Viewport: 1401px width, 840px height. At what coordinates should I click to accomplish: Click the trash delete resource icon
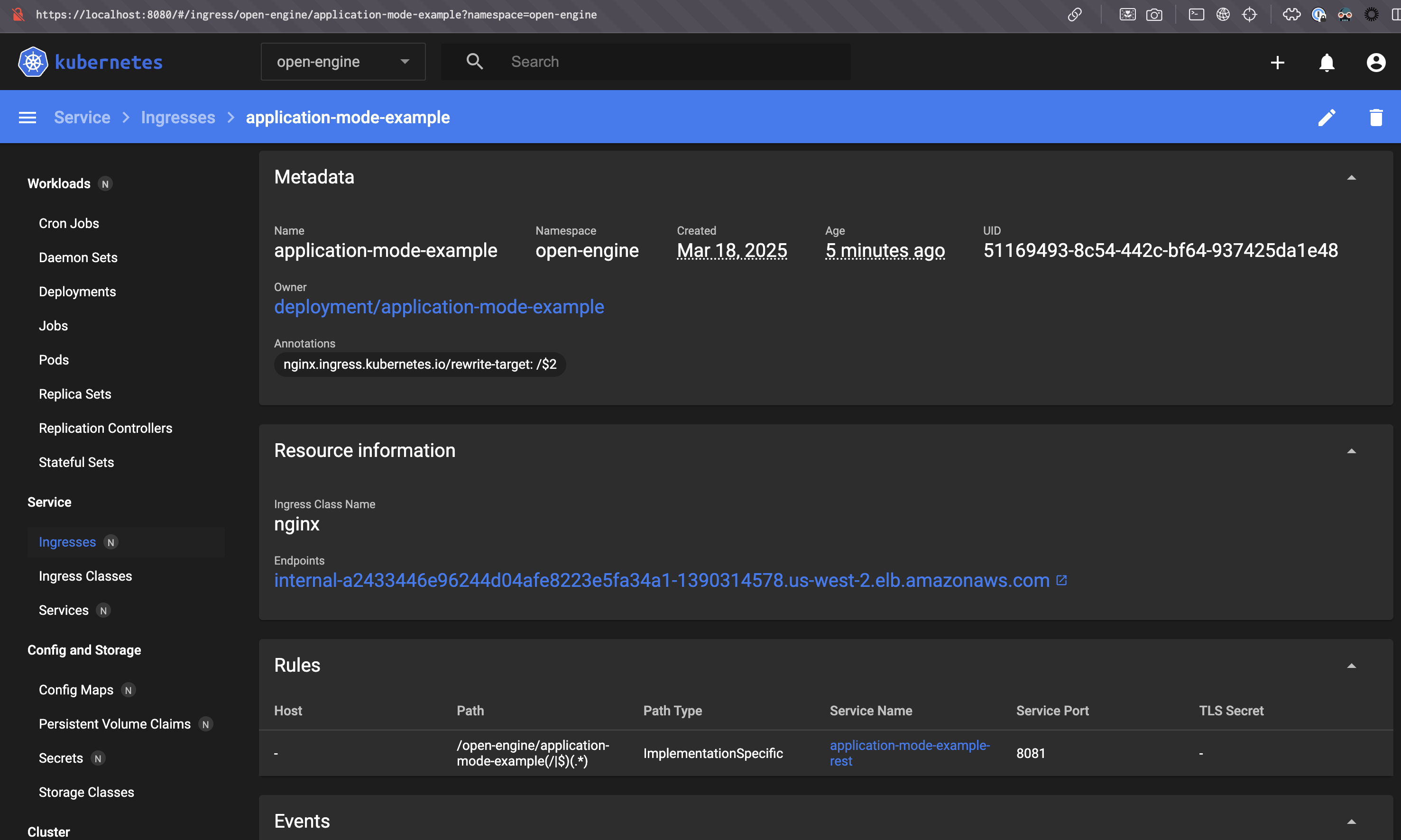click(1376, 117)
